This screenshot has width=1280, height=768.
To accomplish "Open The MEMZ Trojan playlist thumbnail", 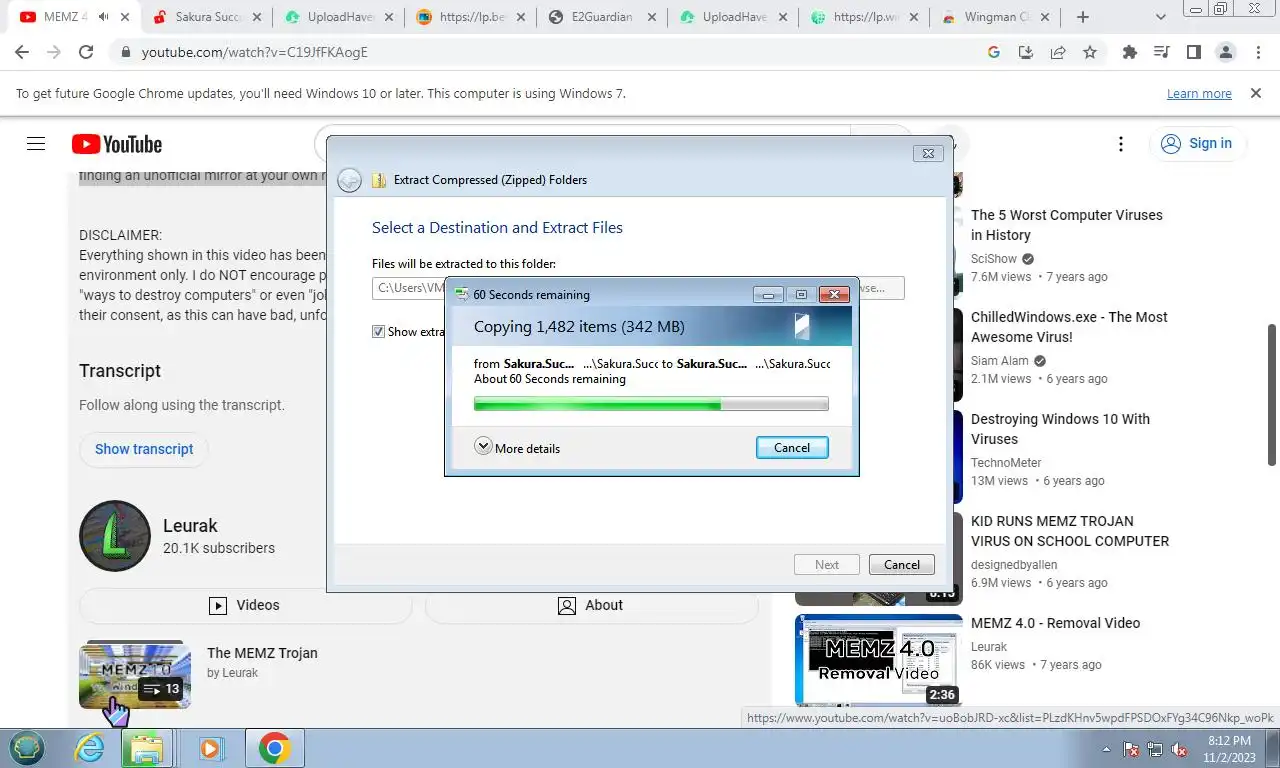I will point(135,675).
